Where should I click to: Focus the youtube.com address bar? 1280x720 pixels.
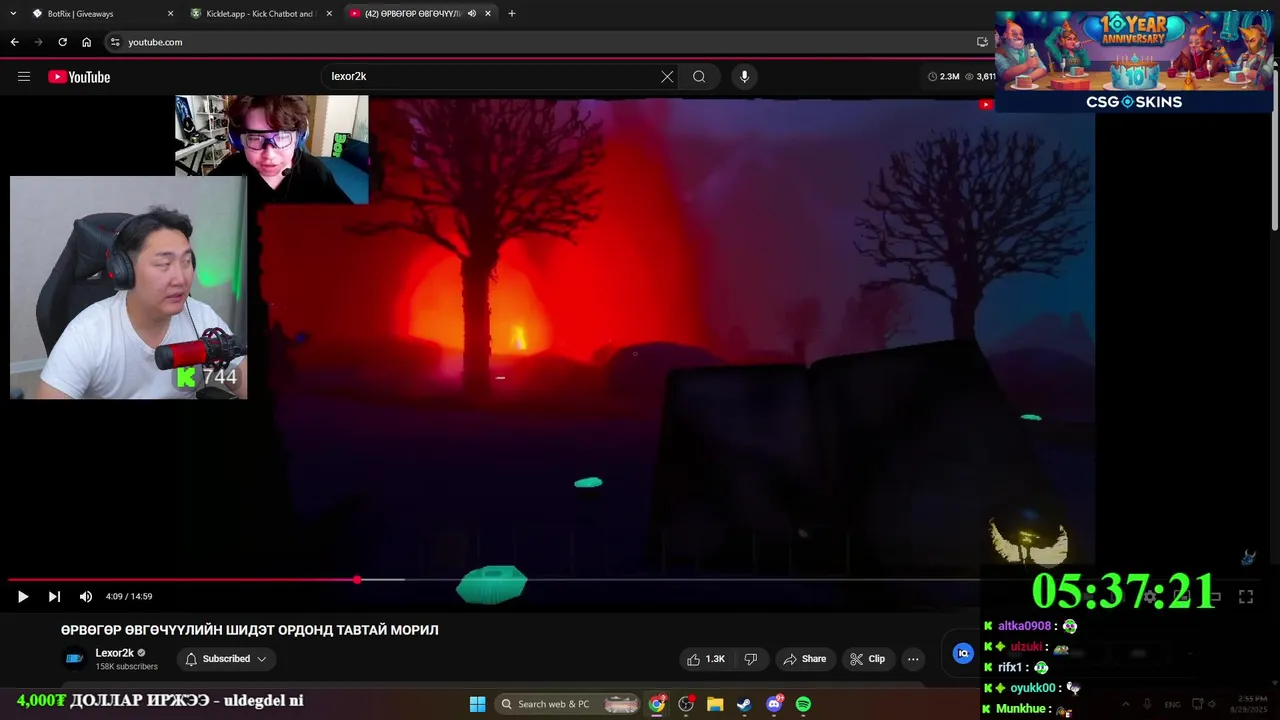[540, 42]
